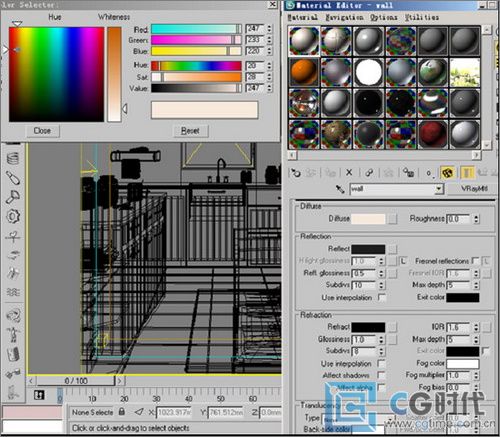Toggle Reflection Use interpolation checkbox
Viewport: 500px width, 437px height.
click(382, 297)
